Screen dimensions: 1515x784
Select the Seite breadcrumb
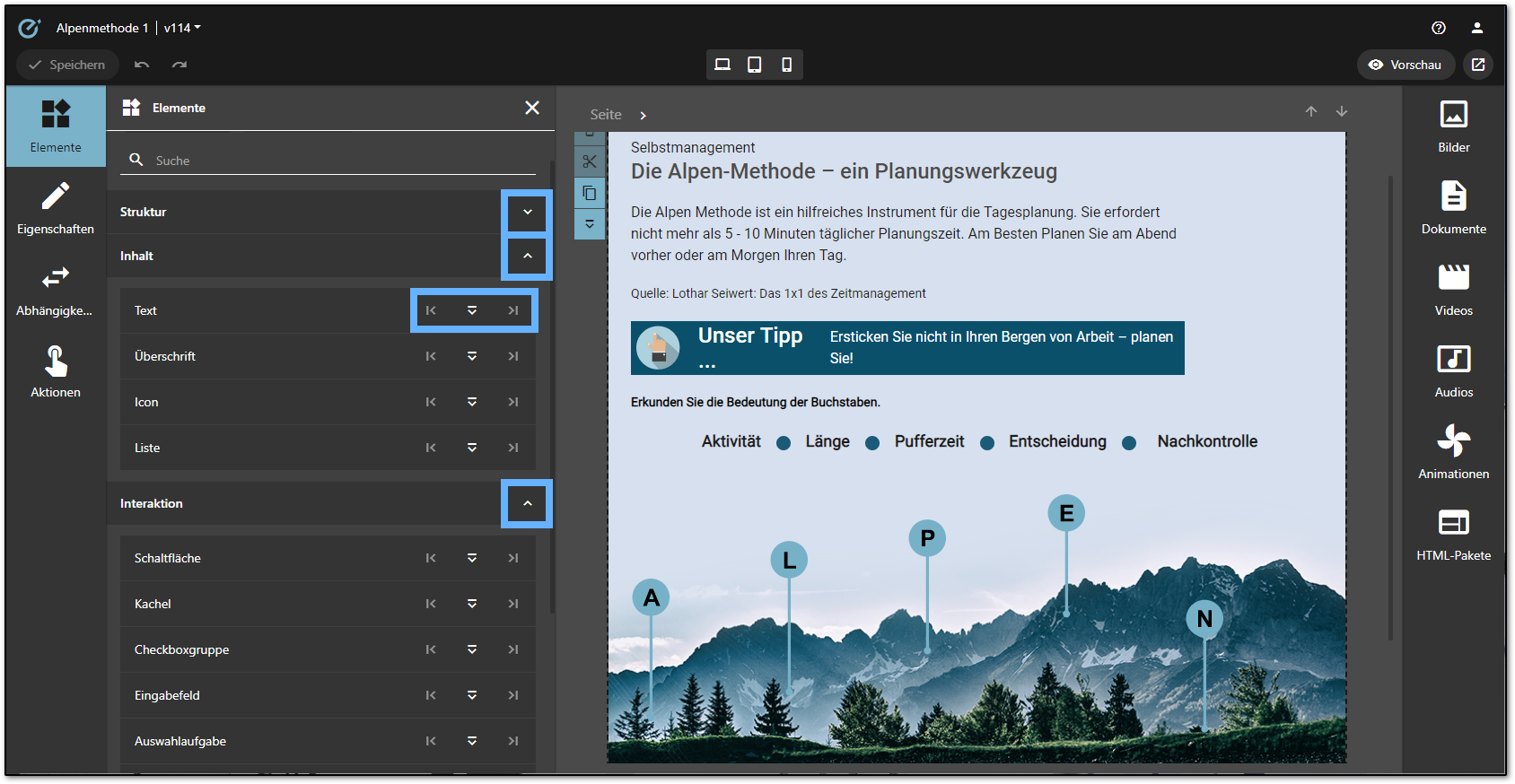pyautogui.click(x=606, y=115)
